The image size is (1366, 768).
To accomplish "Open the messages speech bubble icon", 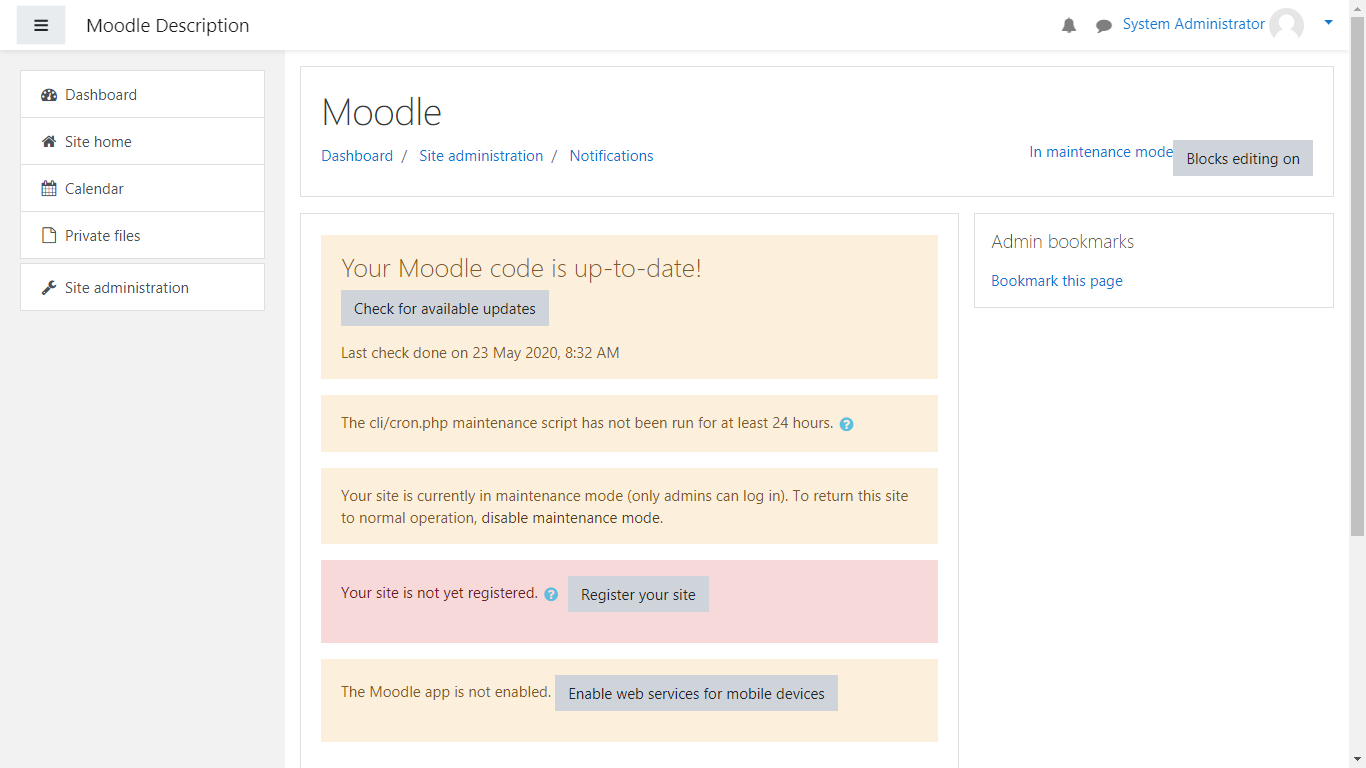I will pyautogui.click(x=1104, y=26).
